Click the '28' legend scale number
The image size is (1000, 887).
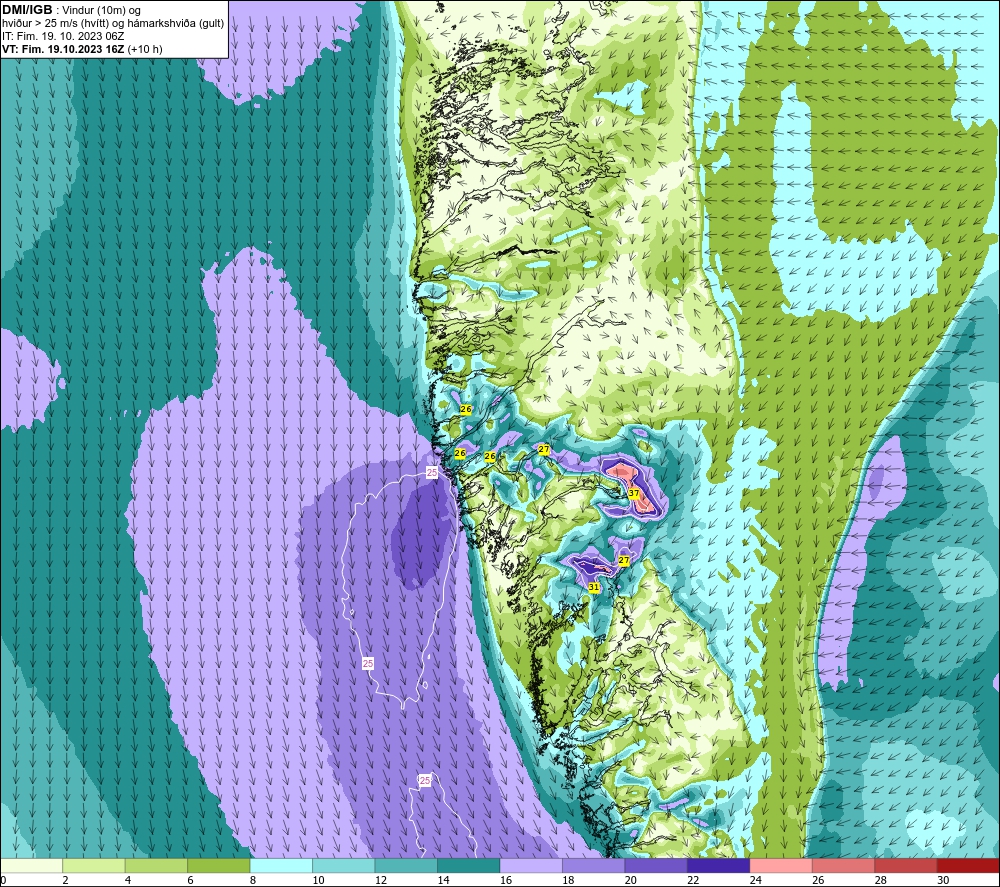pyautogui.click(x=881, y=880)
